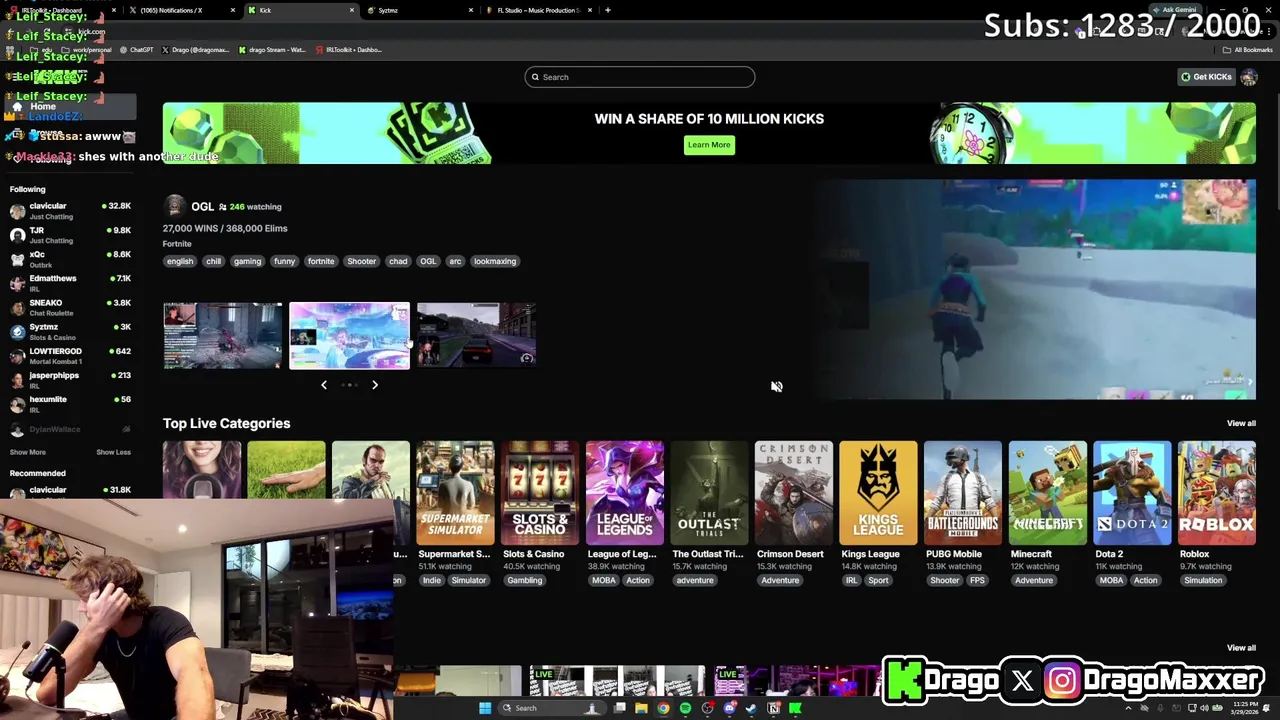Go to previous featured stream arrow
This screenshot has width=1280, height=720.
(323, 385)
